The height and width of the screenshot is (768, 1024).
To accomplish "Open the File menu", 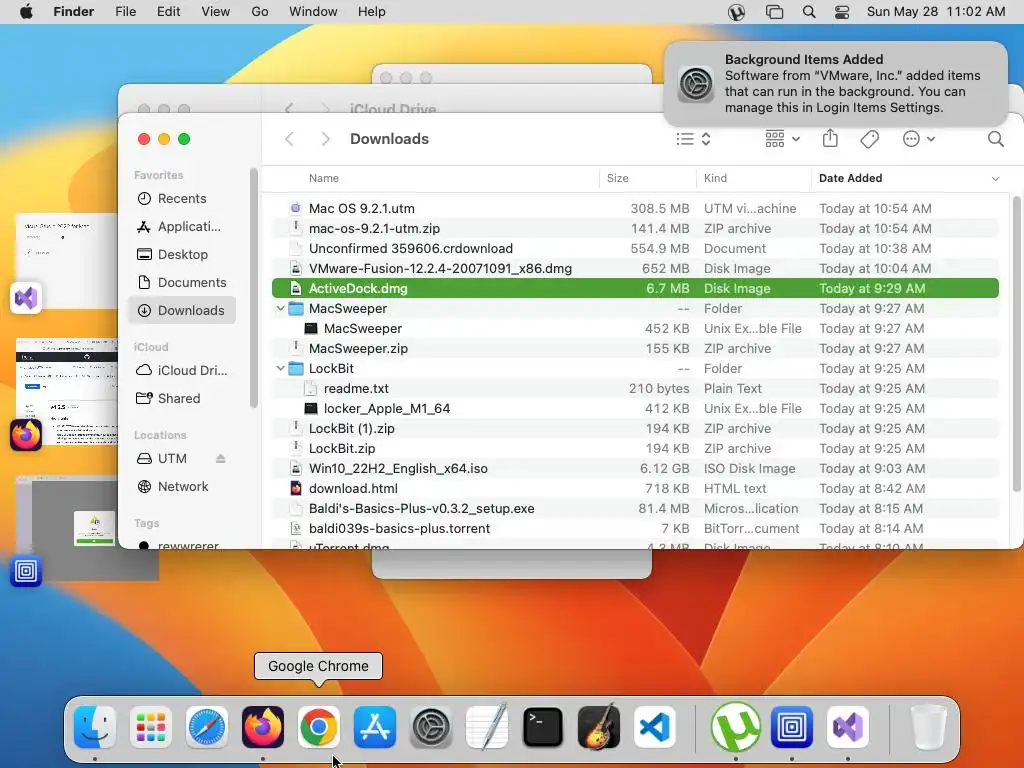I will (125, 12).
